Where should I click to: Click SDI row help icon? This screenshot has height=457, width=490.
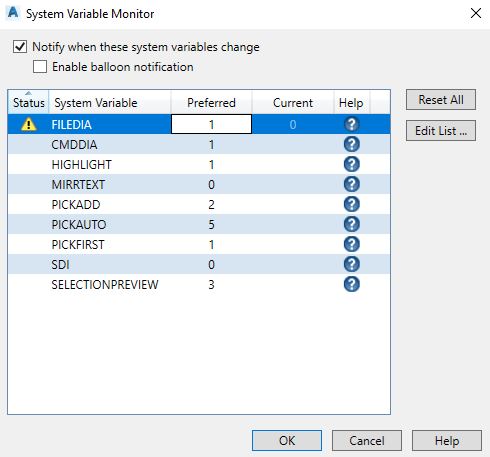(x=352, y=264)
